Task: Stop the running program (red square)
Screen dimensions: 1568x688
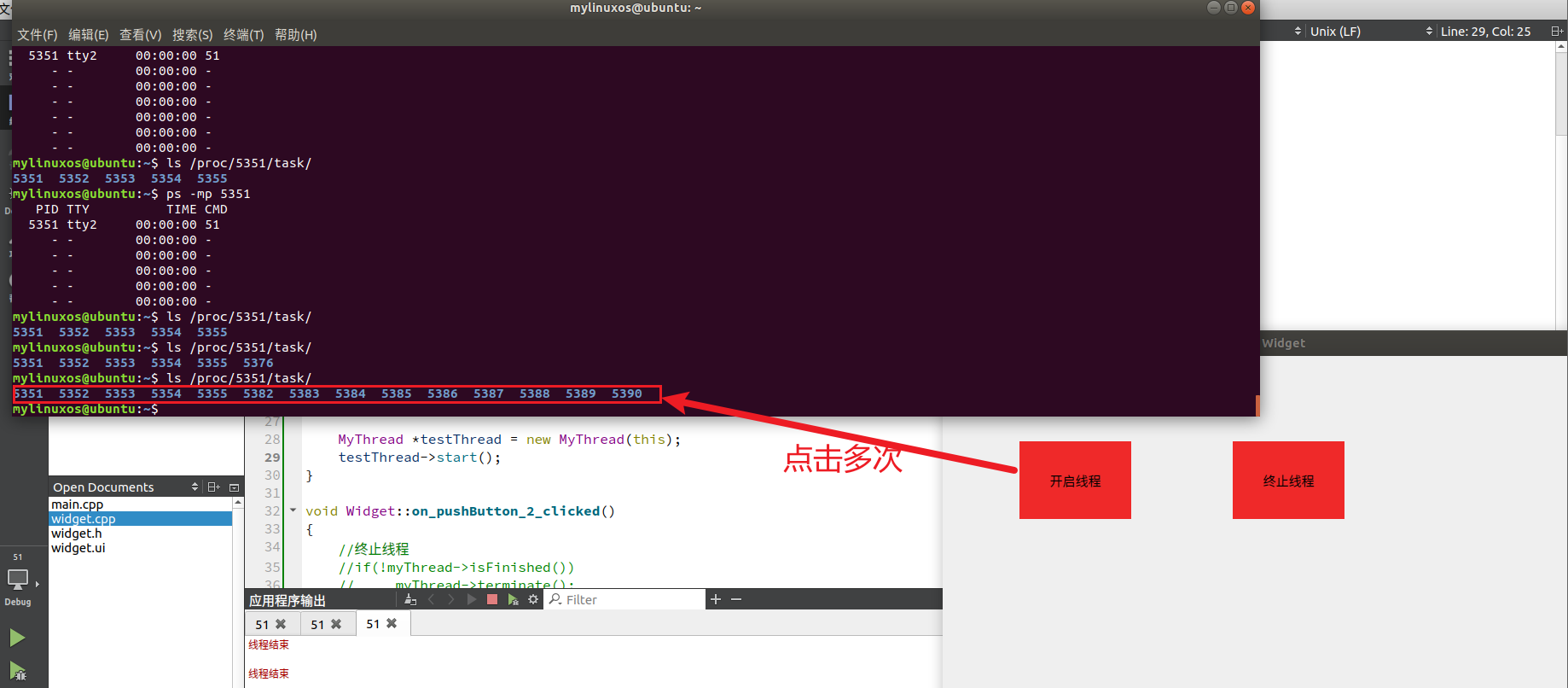Action: click(492, 599)
